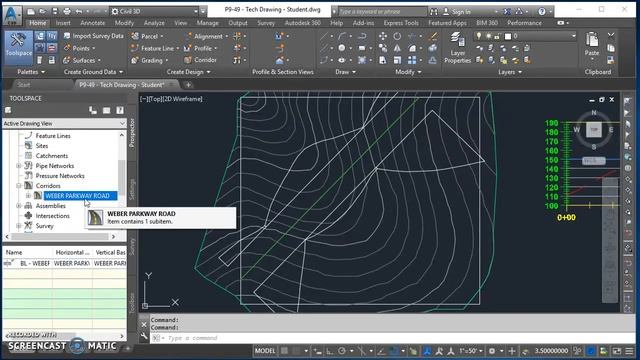Viewport: 640px width, 360px height.
Task: Click the command line wrench settings icon
Action: pos(144,336)
